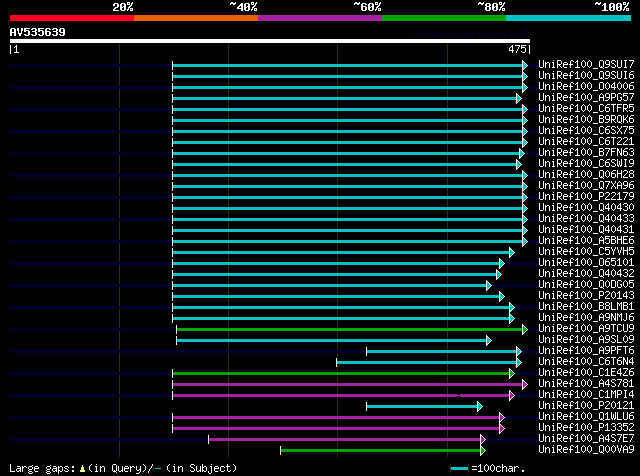This screenshot has width=640, height=476.
Task: Click the arrowhead ending the UniRef100_Q9SUI7 alignment
Action: 525,65
